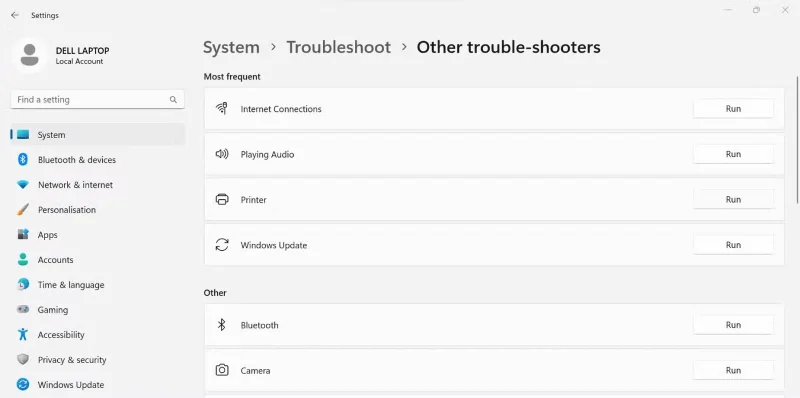800x398 pixels.
Task: Click the Bluetooth row label
Action: (260, 325)
